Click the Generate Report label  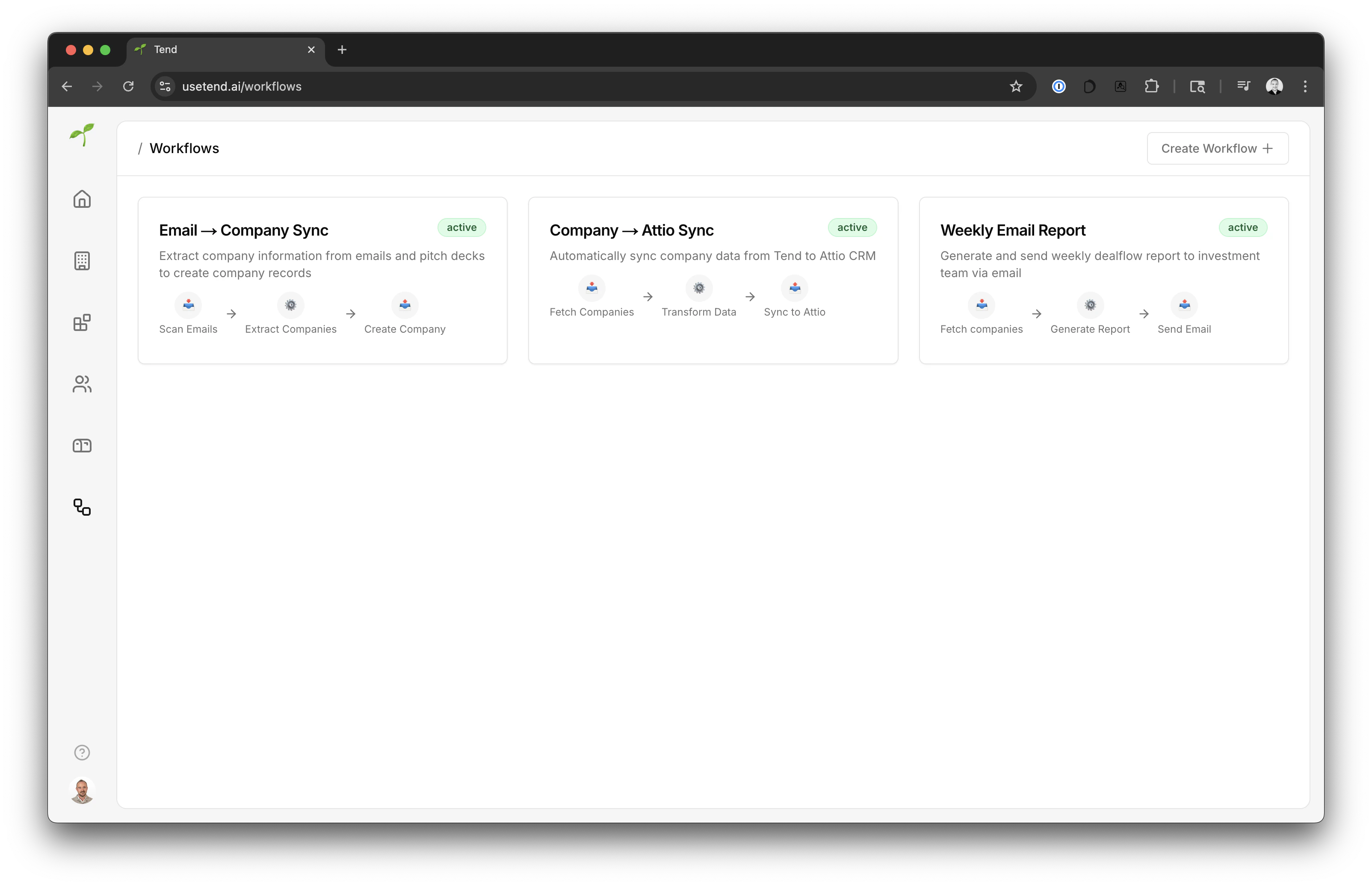1090,329
